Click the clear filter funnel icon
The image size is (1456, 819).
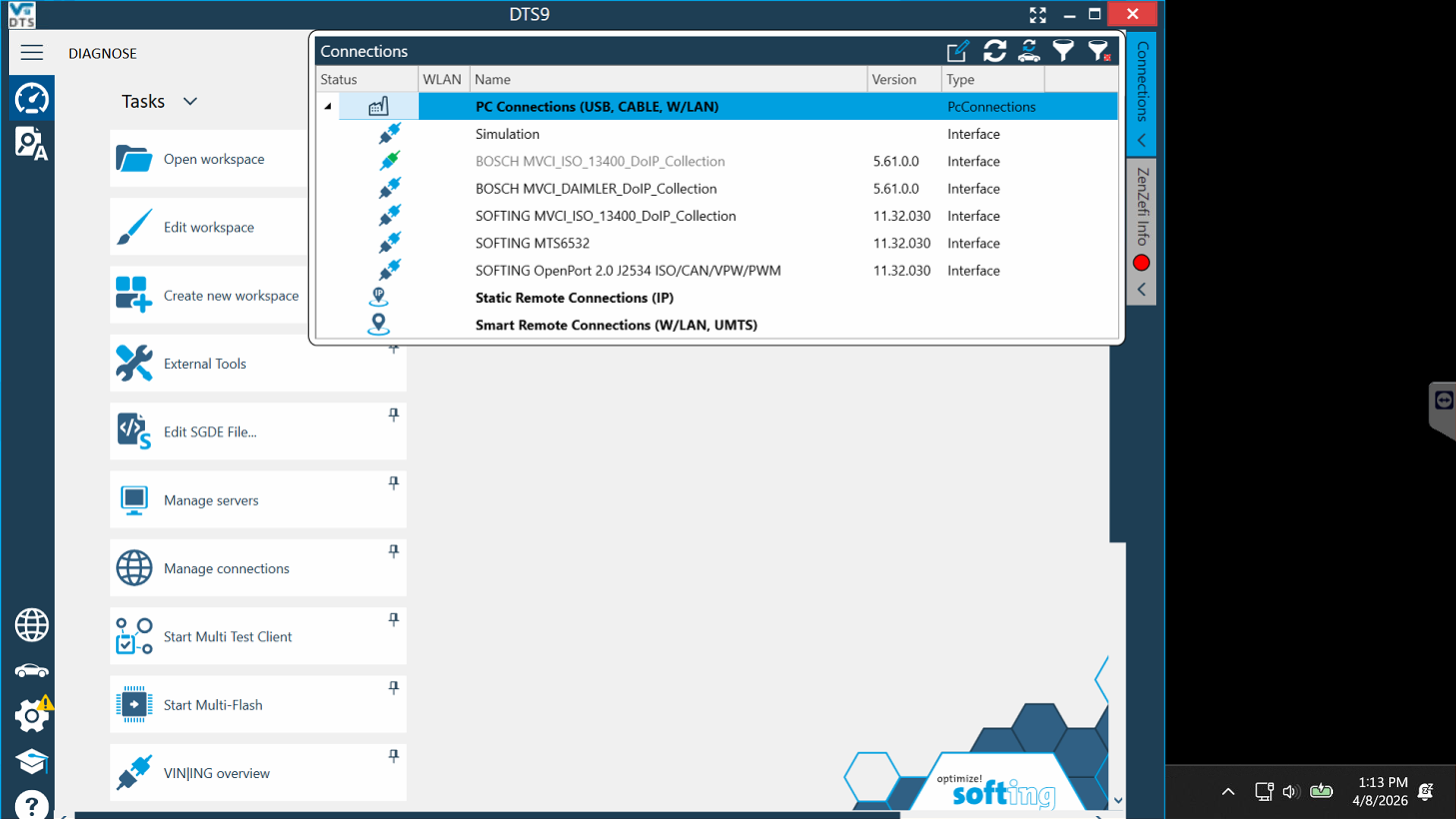click(x=1098, y=51)
